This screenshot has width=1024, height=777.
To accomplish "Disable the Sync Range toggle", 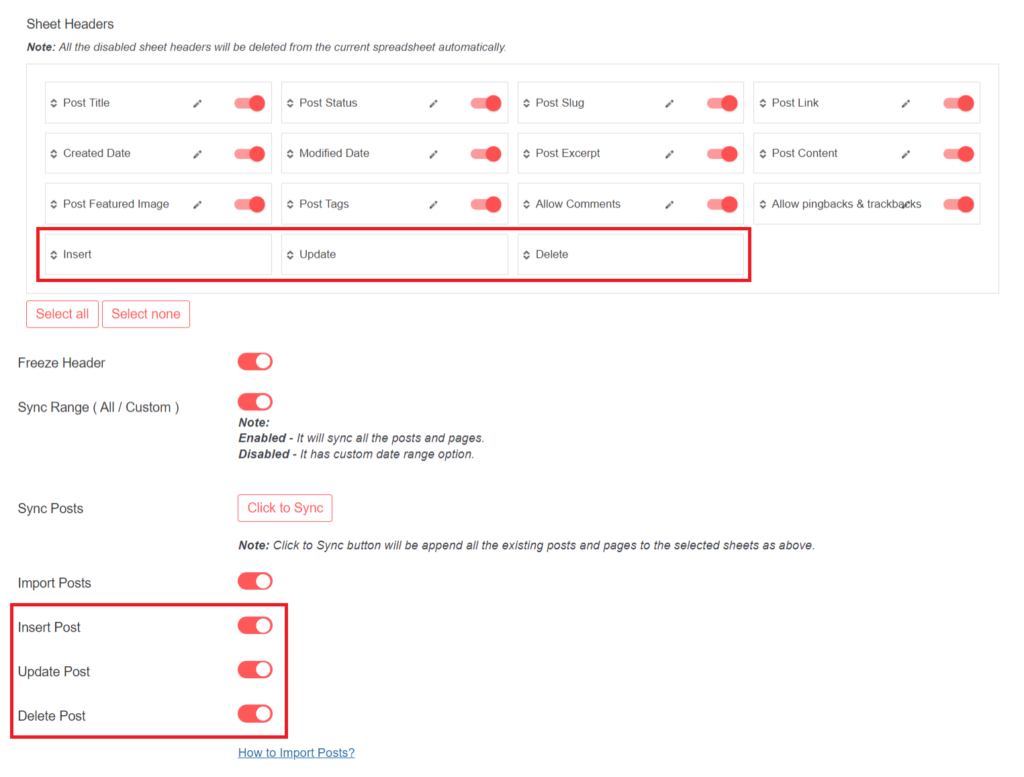I will [254, 401].
